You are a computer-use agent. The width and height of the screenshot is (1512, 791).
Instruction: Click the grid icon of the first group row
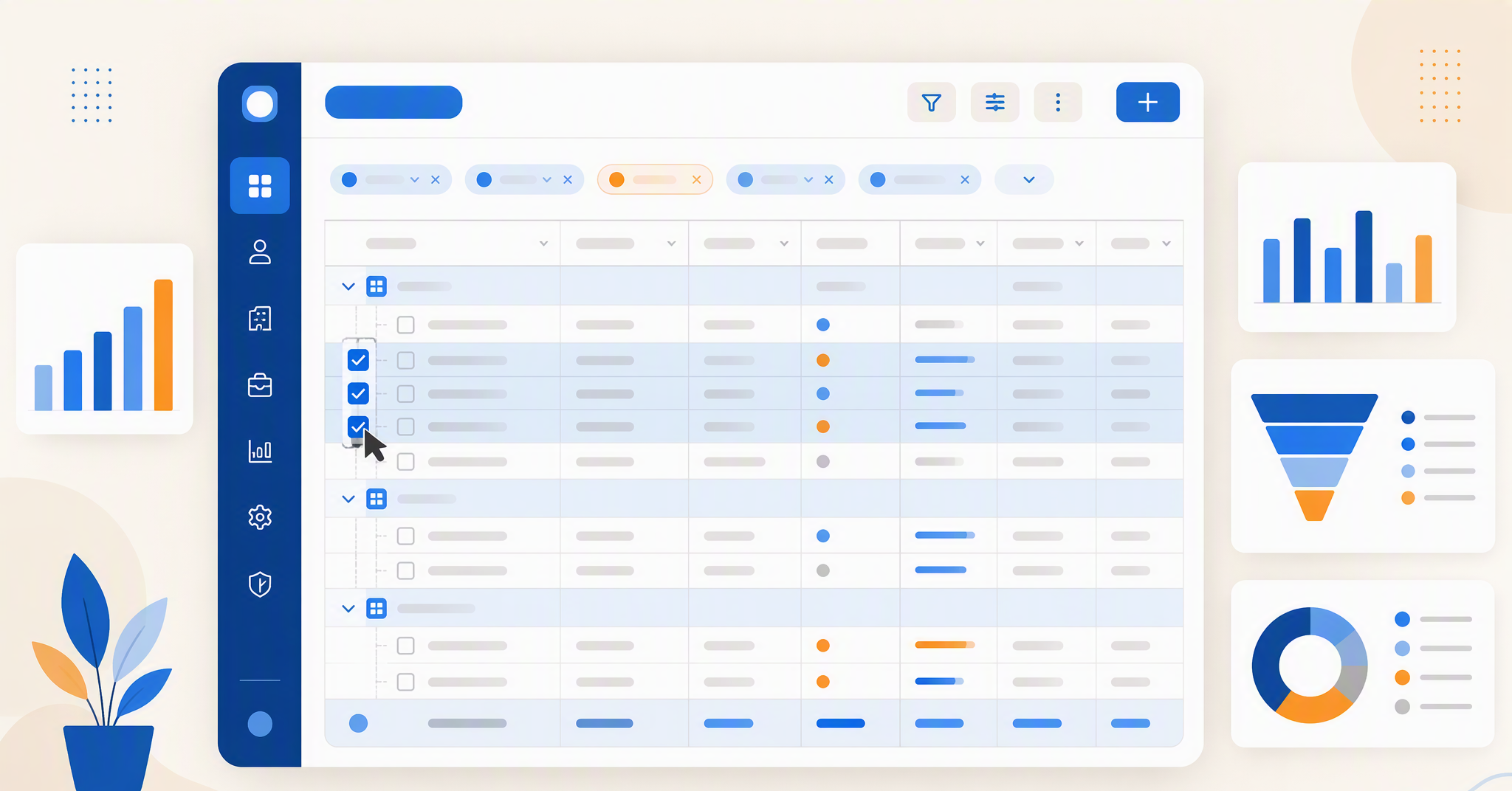[x=377, y=286]
